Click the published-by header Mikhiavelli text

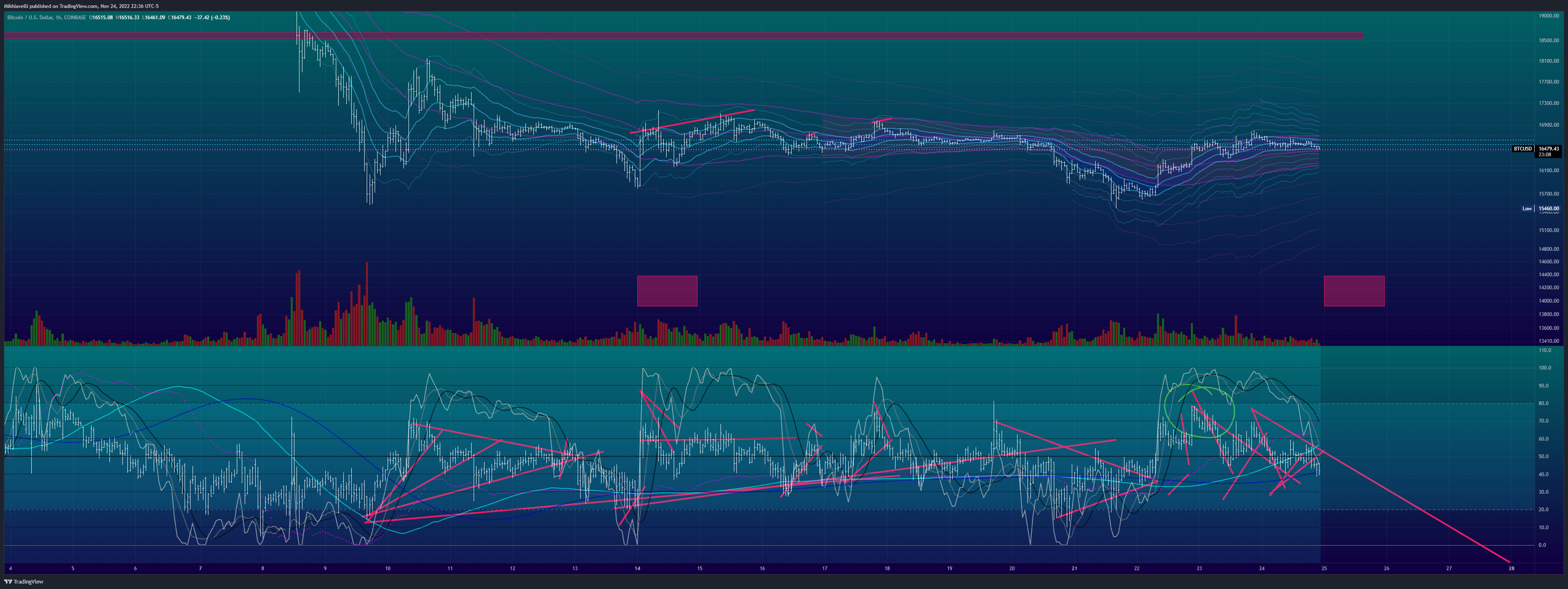click(16, 6)
